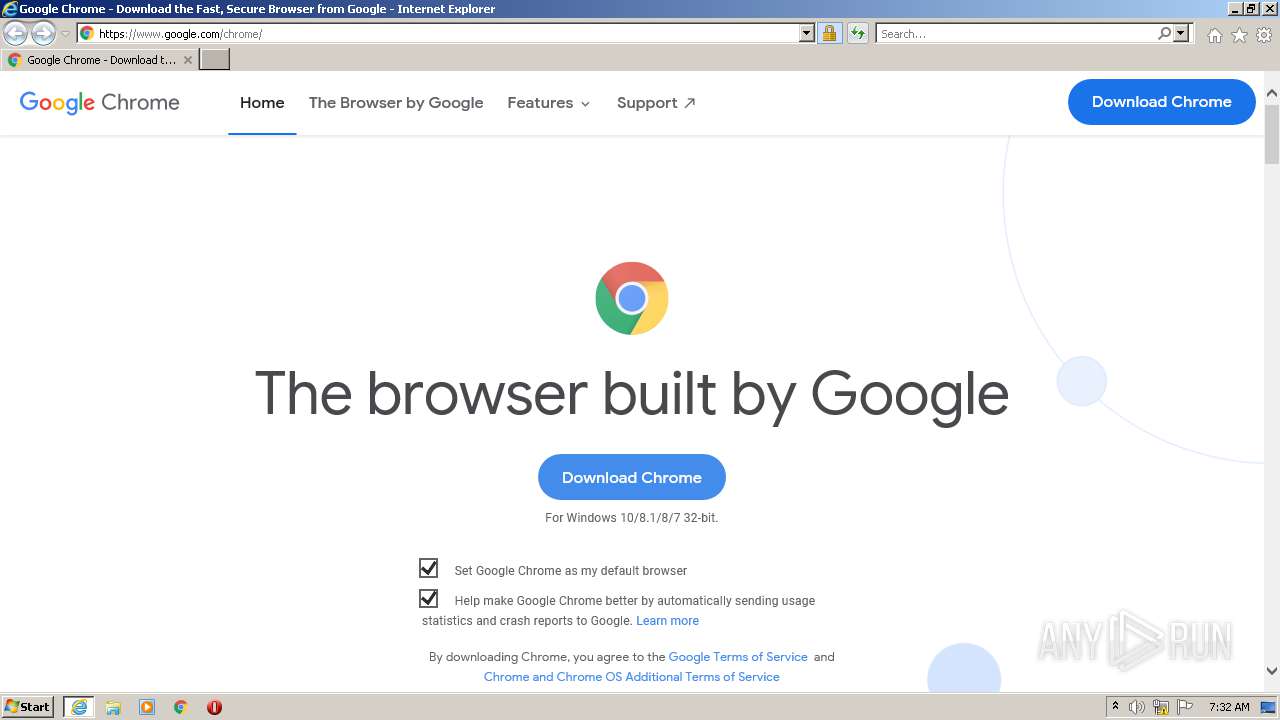Click the volume speaker tray icon
Viewport: 1280px width, 720px height.
pyautogui.click(x=1137, y=707)
